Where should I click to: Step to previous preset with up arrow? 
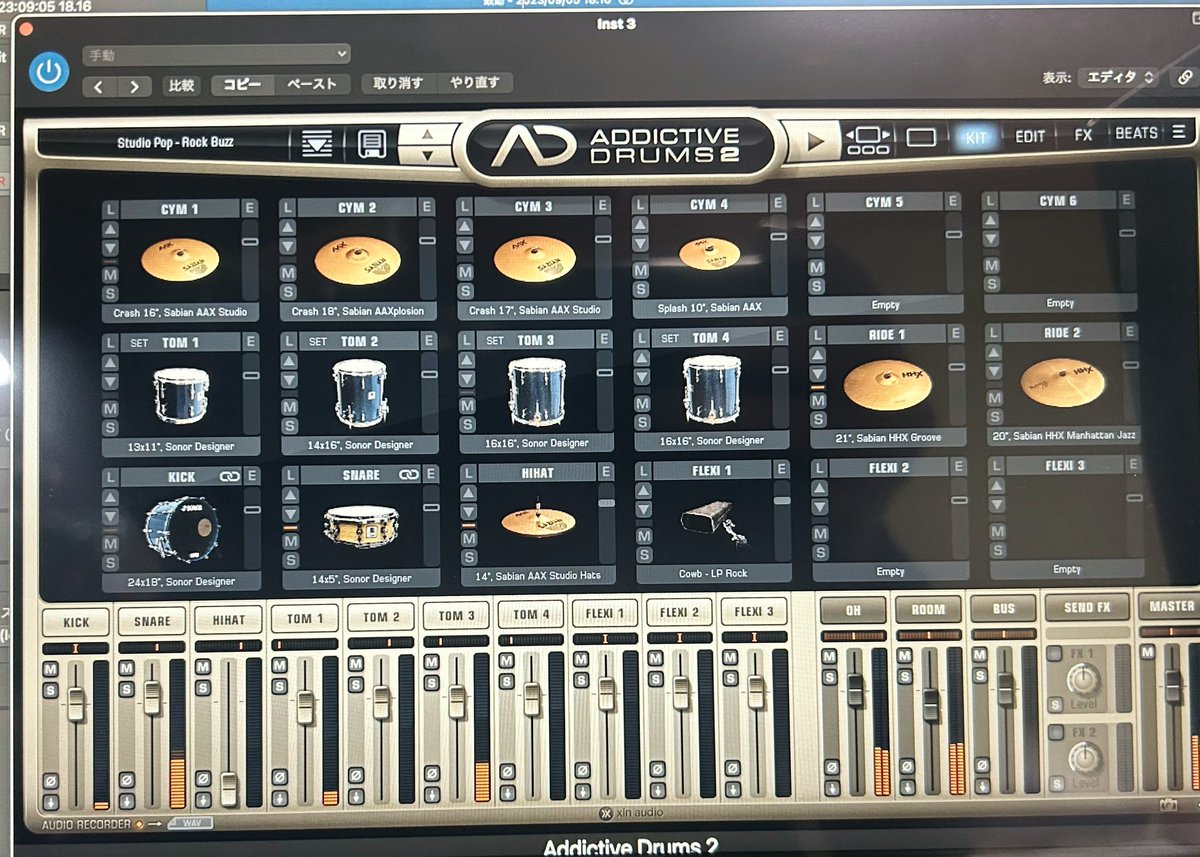(427, 134)
